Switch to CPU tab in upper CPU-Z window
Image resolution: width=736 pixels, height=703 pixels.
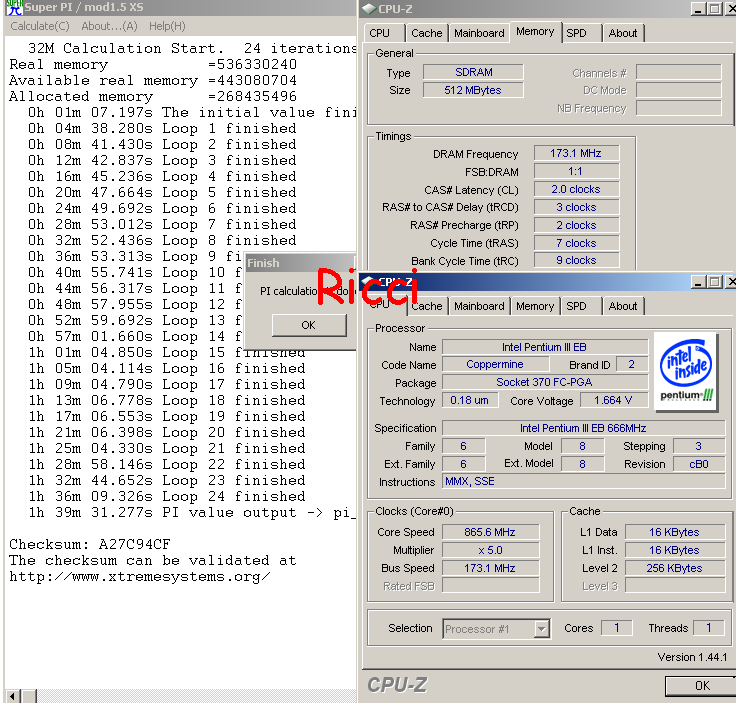coord(383,33)
